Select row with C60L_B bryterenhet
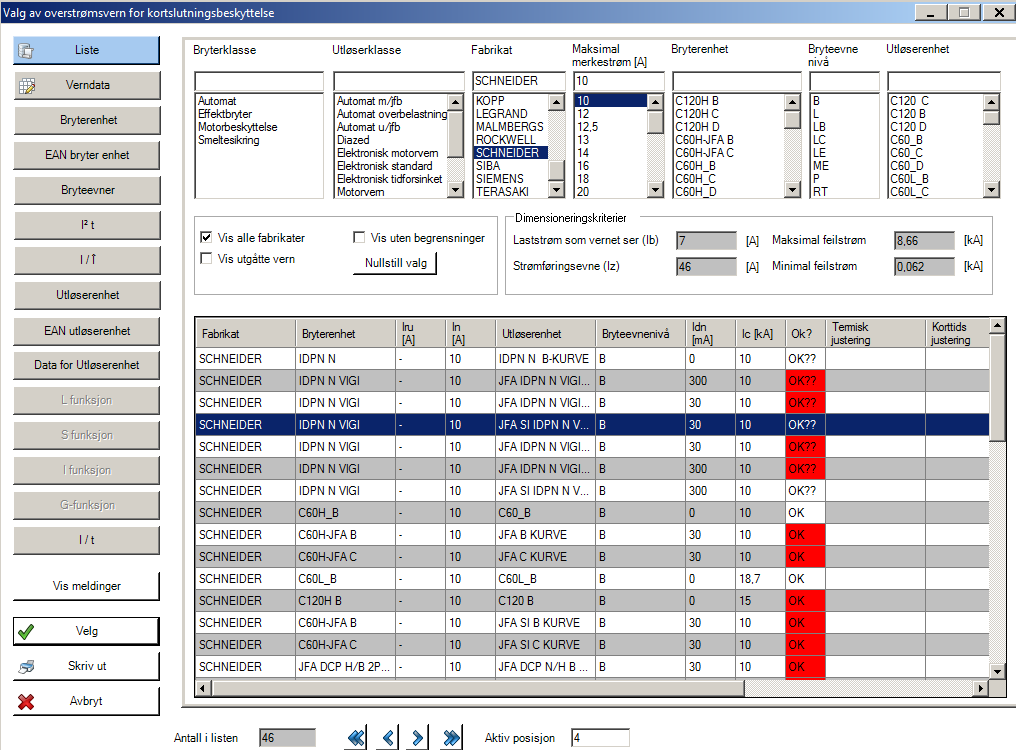Image resolution: width=1016 pixels, height=750 pixels. pyautogui.click(x=592, y=579)
